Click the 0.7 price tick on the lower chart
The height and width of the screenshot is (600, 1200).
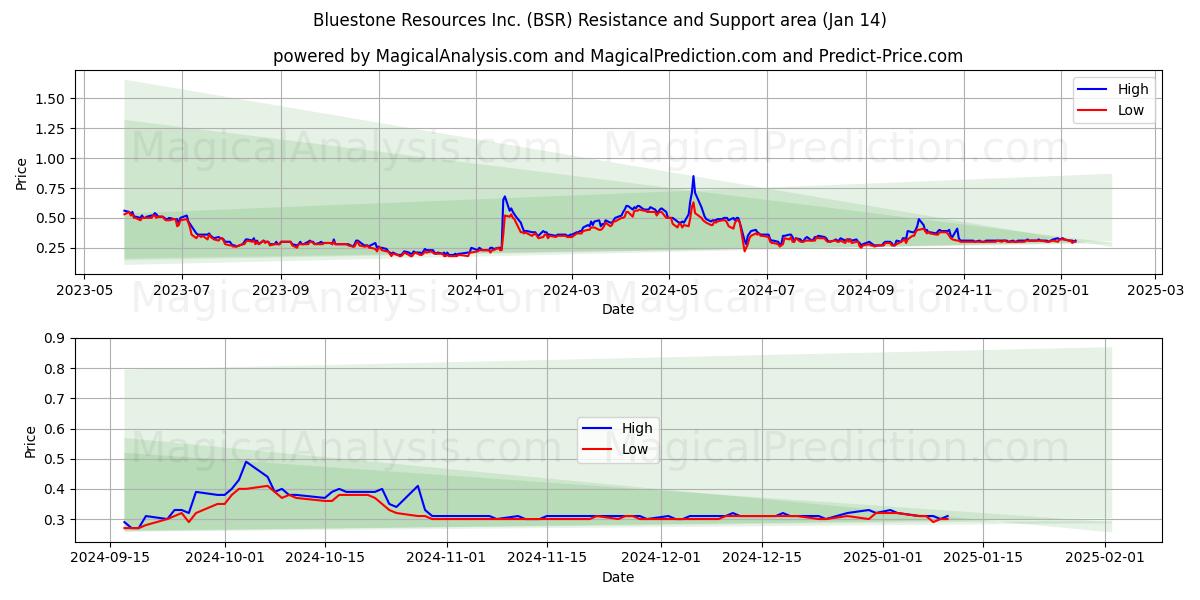pyautogui.click(x=56, y=399)
